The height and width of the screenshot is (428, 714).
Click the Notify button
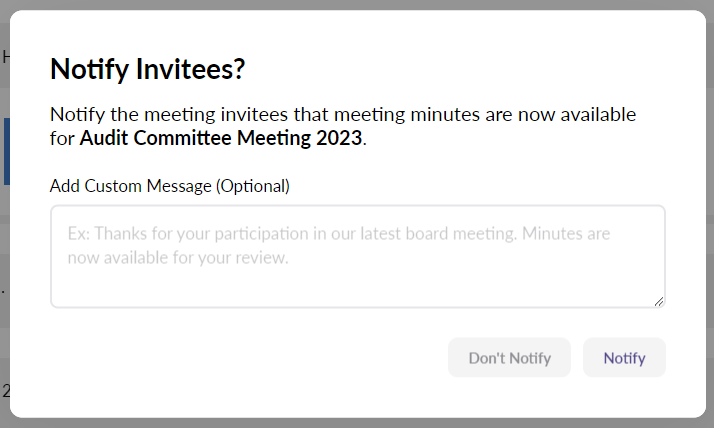tap(624, 358)
